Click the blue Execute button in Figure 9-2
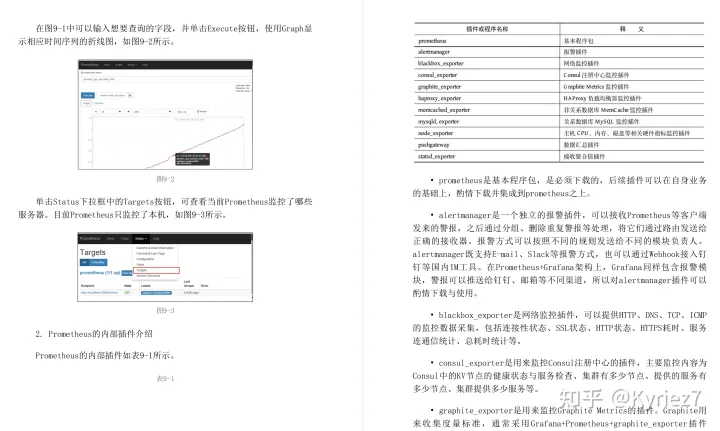 tap(88, 95)
